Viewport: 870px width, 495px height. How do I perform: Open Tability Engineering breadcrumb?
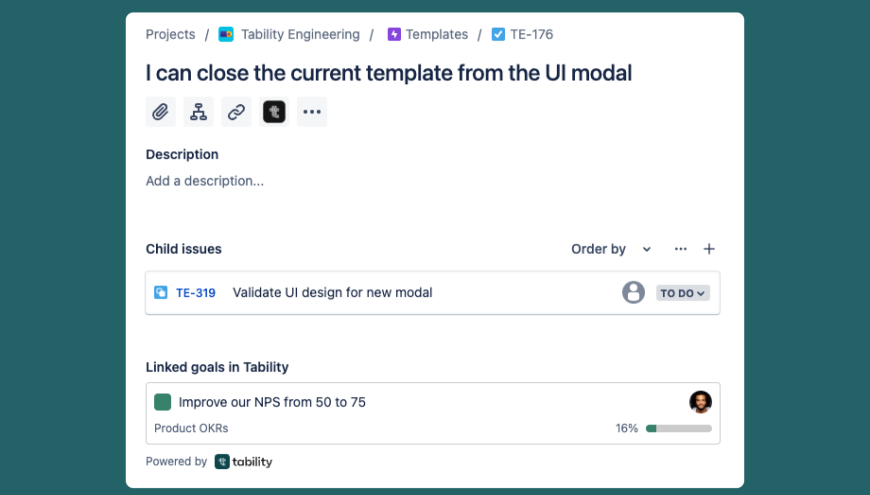point(299,34)
